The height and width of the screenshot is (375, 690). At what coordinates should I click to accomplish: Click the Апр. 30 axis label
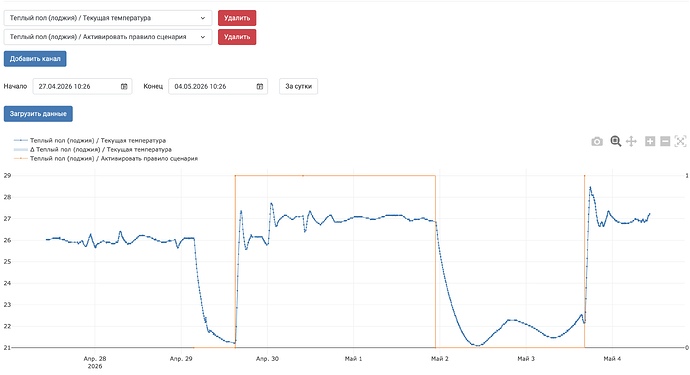point(268,359)
